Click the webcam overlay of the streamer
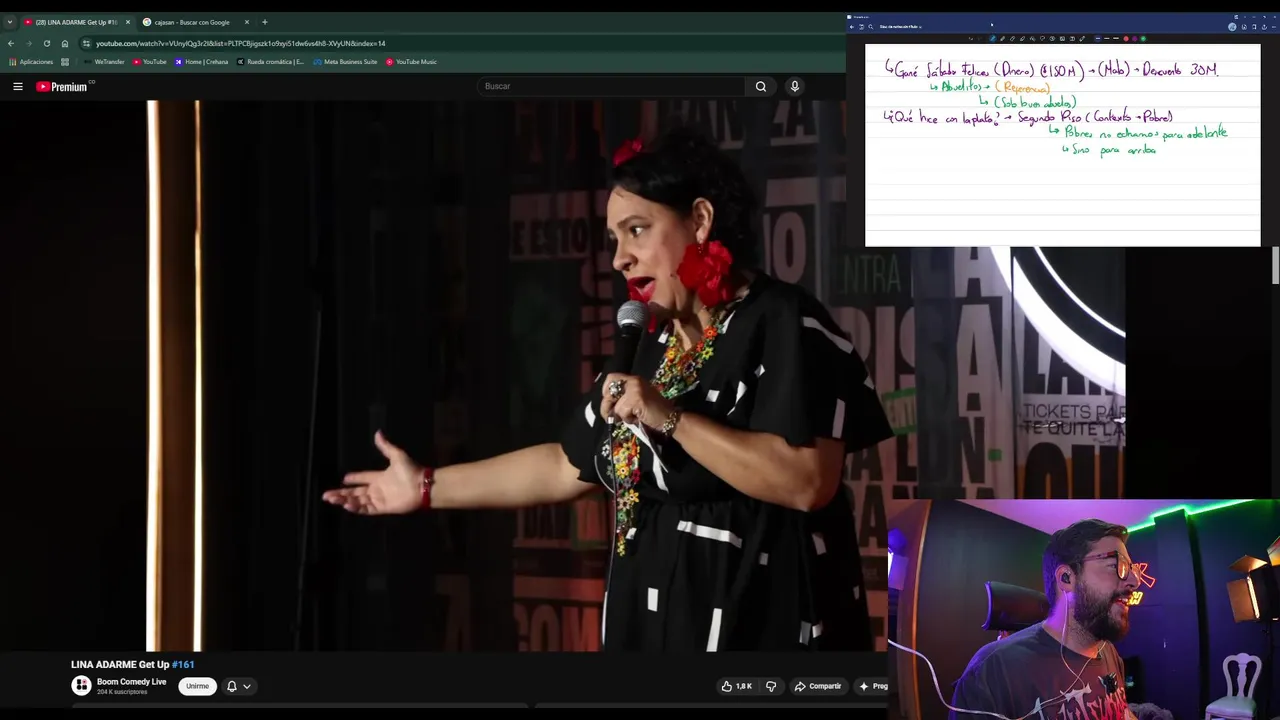The image size is (1280, 720). 1083,609
